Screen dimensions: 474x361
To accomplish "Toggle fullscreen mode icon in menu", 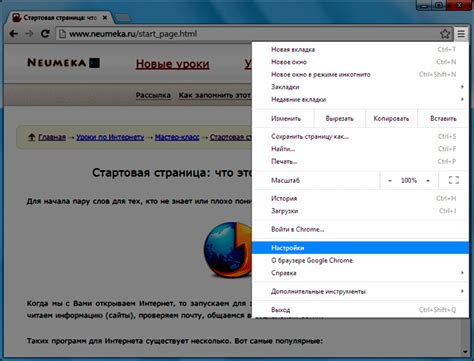I will tap(454, 180).
